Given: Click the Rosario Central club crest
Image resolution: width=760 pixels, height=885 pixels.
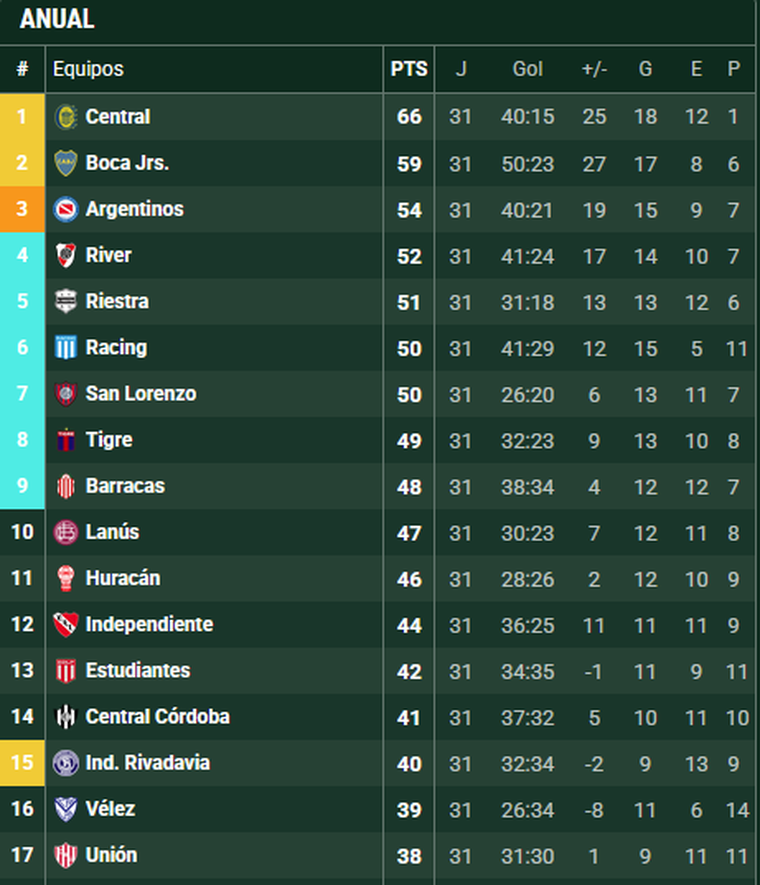Looking at the screenshot, I should coord(66,117).
